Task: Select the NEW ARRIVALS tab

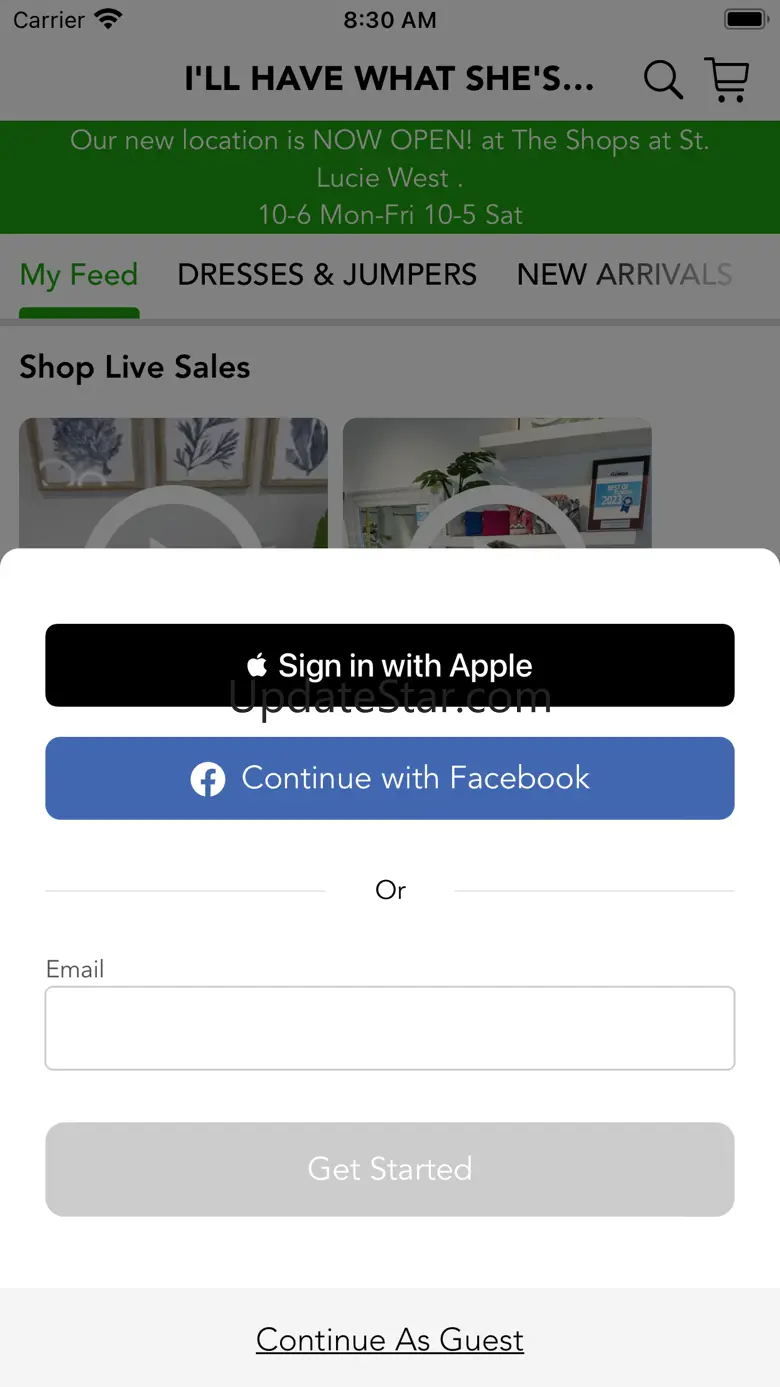Action: pos(625,275)
